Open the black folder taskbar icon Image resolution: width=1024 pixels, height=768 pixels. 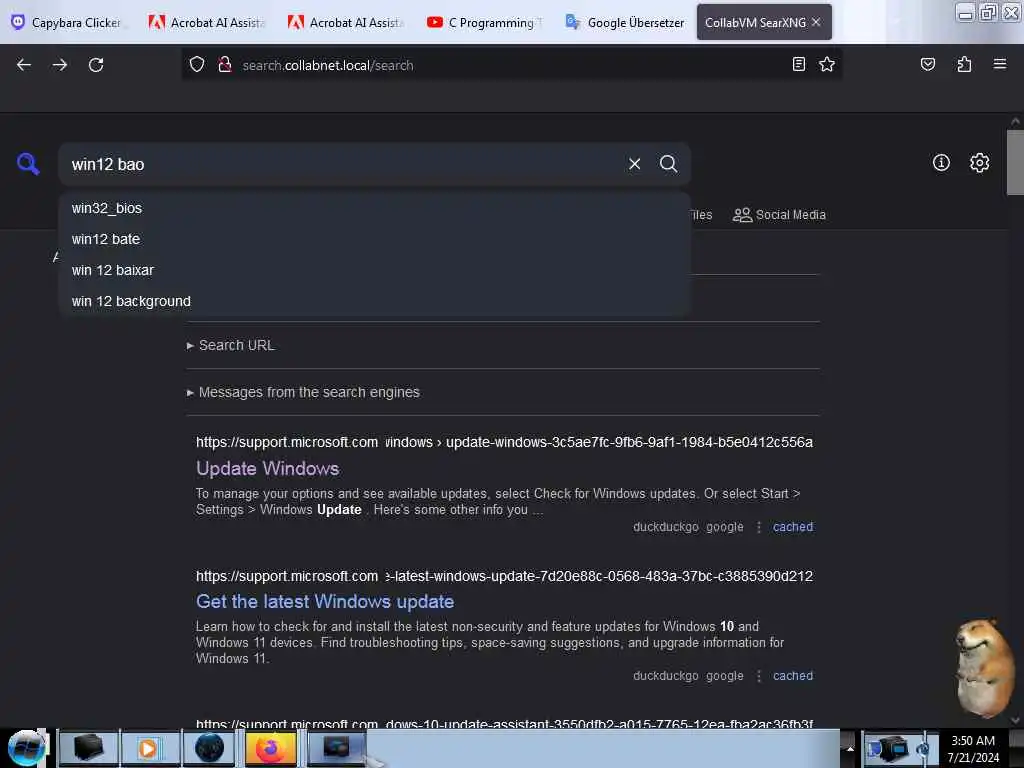pos(88,748)
